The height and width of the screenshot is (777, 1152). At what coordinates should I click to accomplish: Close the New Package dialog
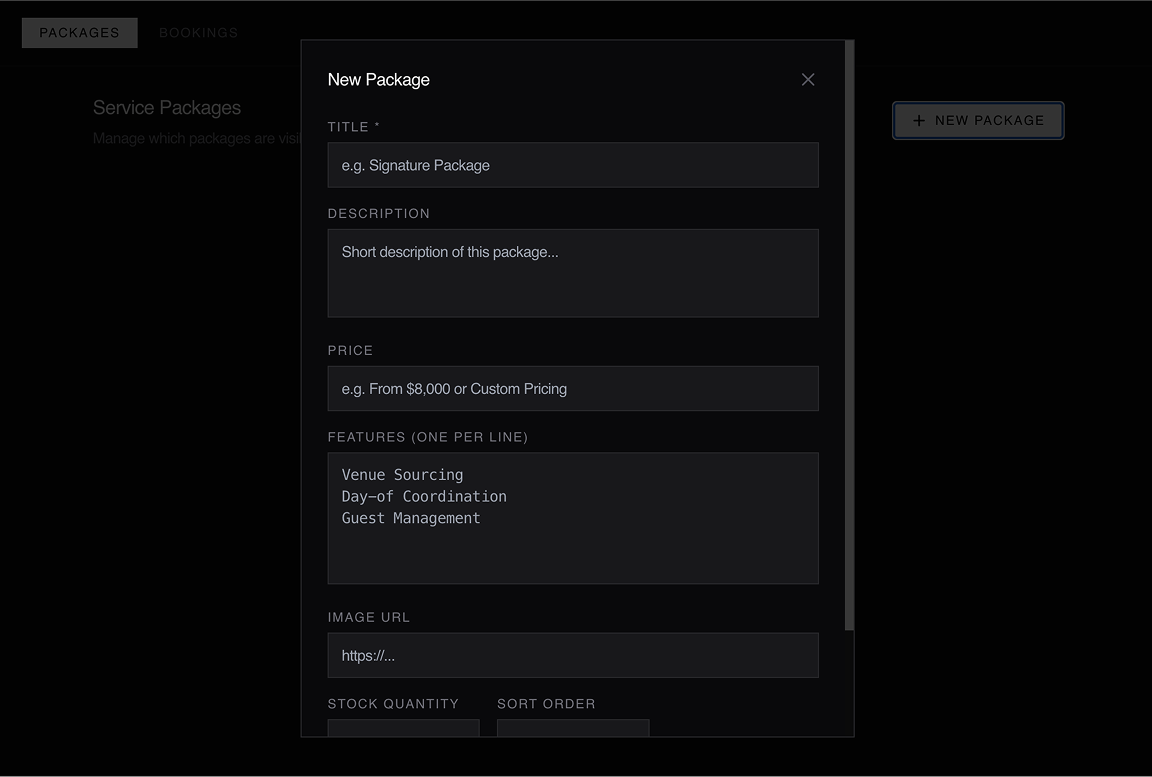(x=808, y=80)
